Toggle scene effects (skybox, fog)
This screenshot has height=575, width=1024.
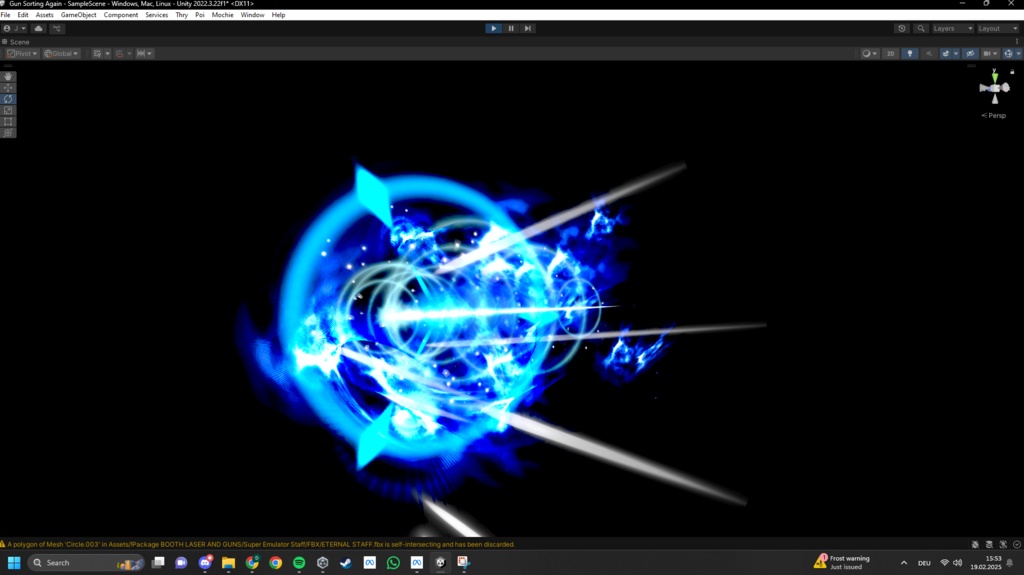pyautogui.click(x=945, y=54)
